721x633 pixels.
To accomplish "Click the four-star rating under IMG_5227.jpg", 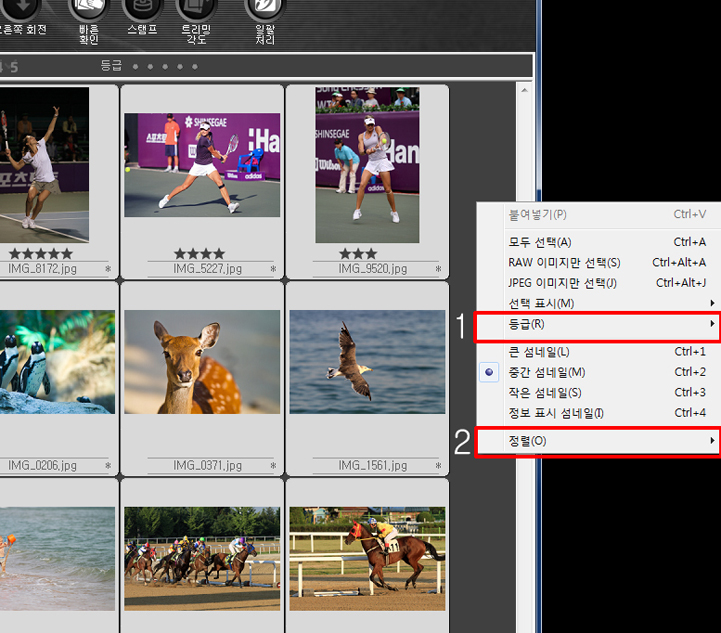I will [200, 253].
